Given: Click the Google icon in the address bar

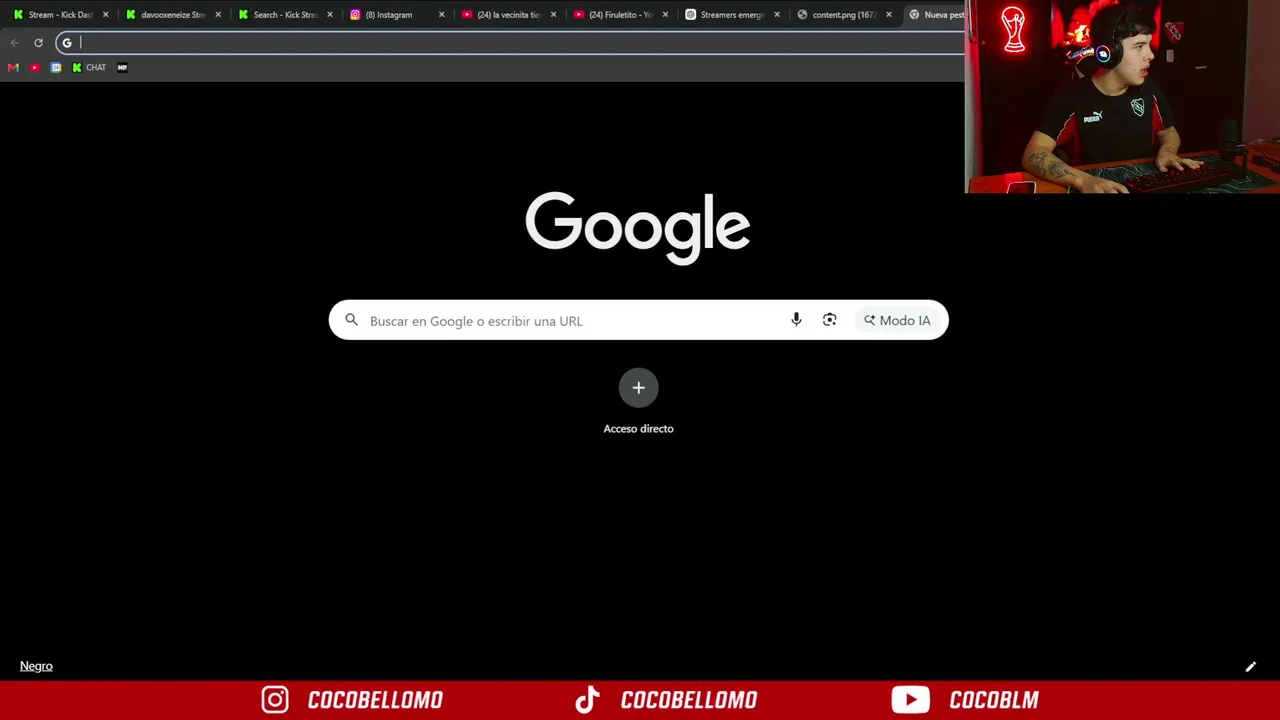Looking at the screenshot, I should 67,43.
